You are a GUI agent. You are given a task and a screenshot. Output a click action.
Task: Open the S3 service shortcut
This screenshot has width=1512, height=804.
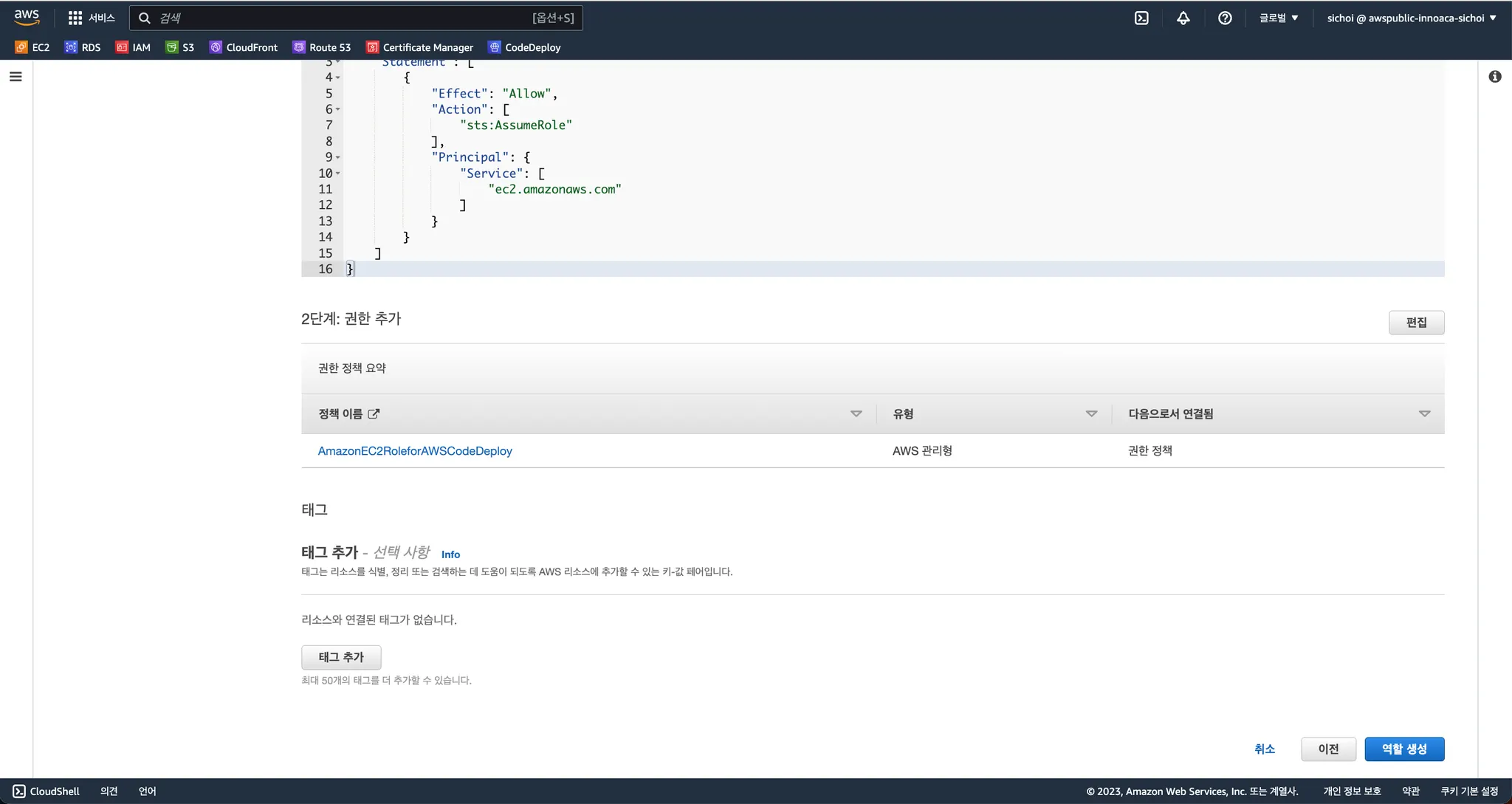pyautogui.click(x=180, y=47)
